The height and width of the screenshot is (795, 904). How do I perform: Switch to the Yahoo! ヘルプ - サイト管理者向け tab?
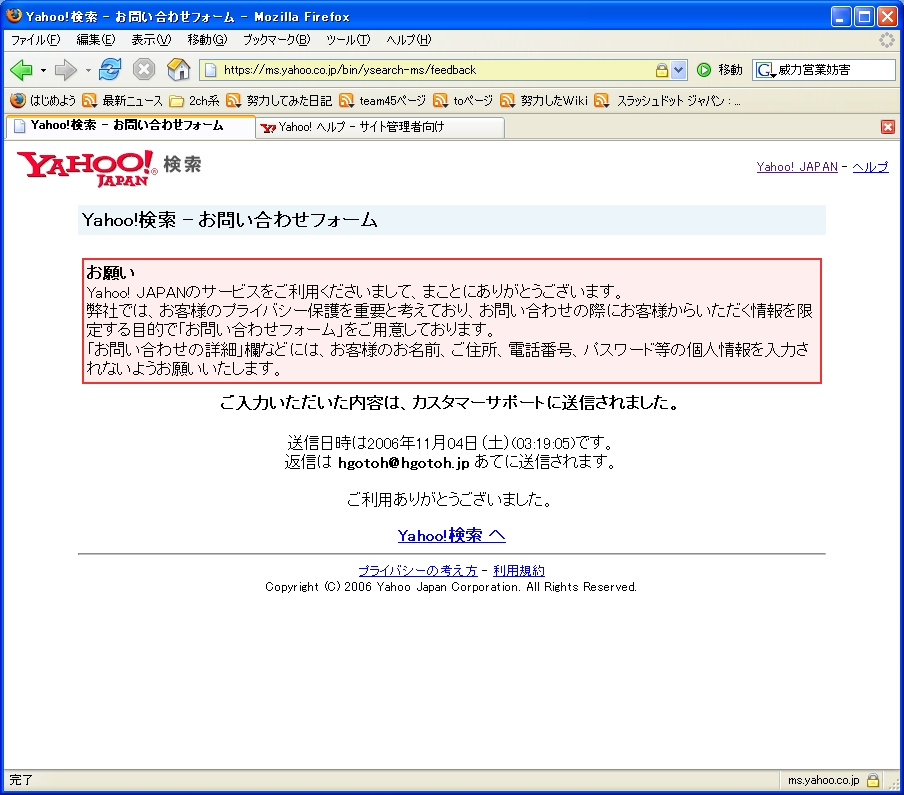pyautogui.click(x=381, y=127)
